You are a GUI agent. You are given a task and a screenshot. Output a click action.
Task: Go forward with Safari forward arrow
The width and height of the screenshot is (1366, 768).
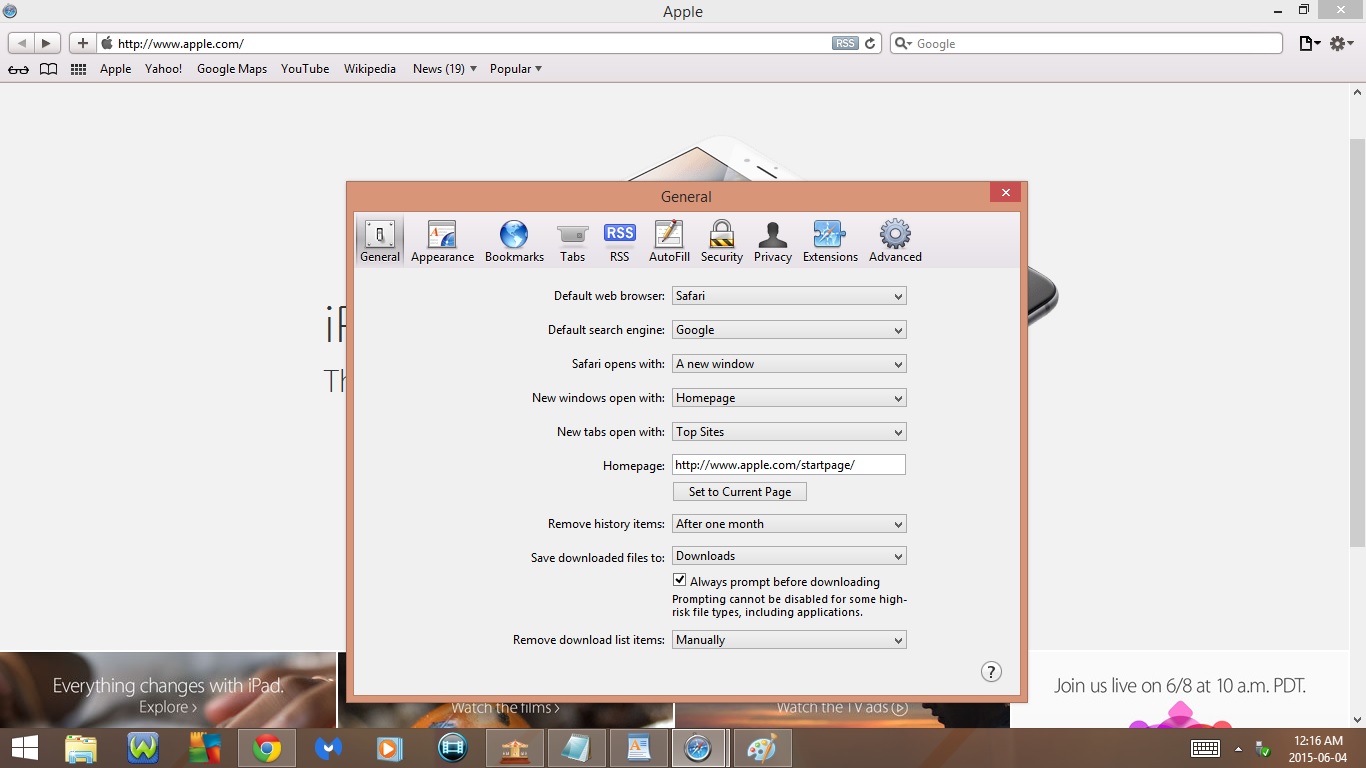[47, 43]
